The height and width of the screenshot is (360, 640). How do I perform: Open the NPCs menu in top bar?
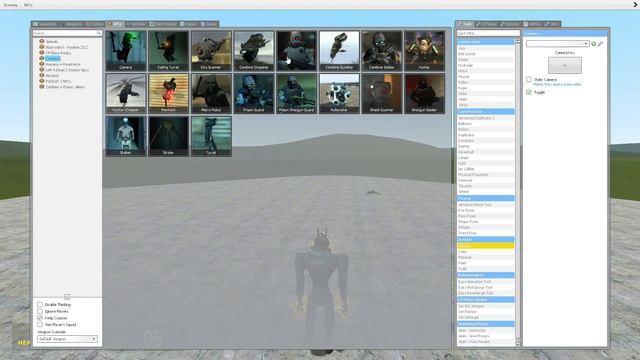[x=28, y=5]
